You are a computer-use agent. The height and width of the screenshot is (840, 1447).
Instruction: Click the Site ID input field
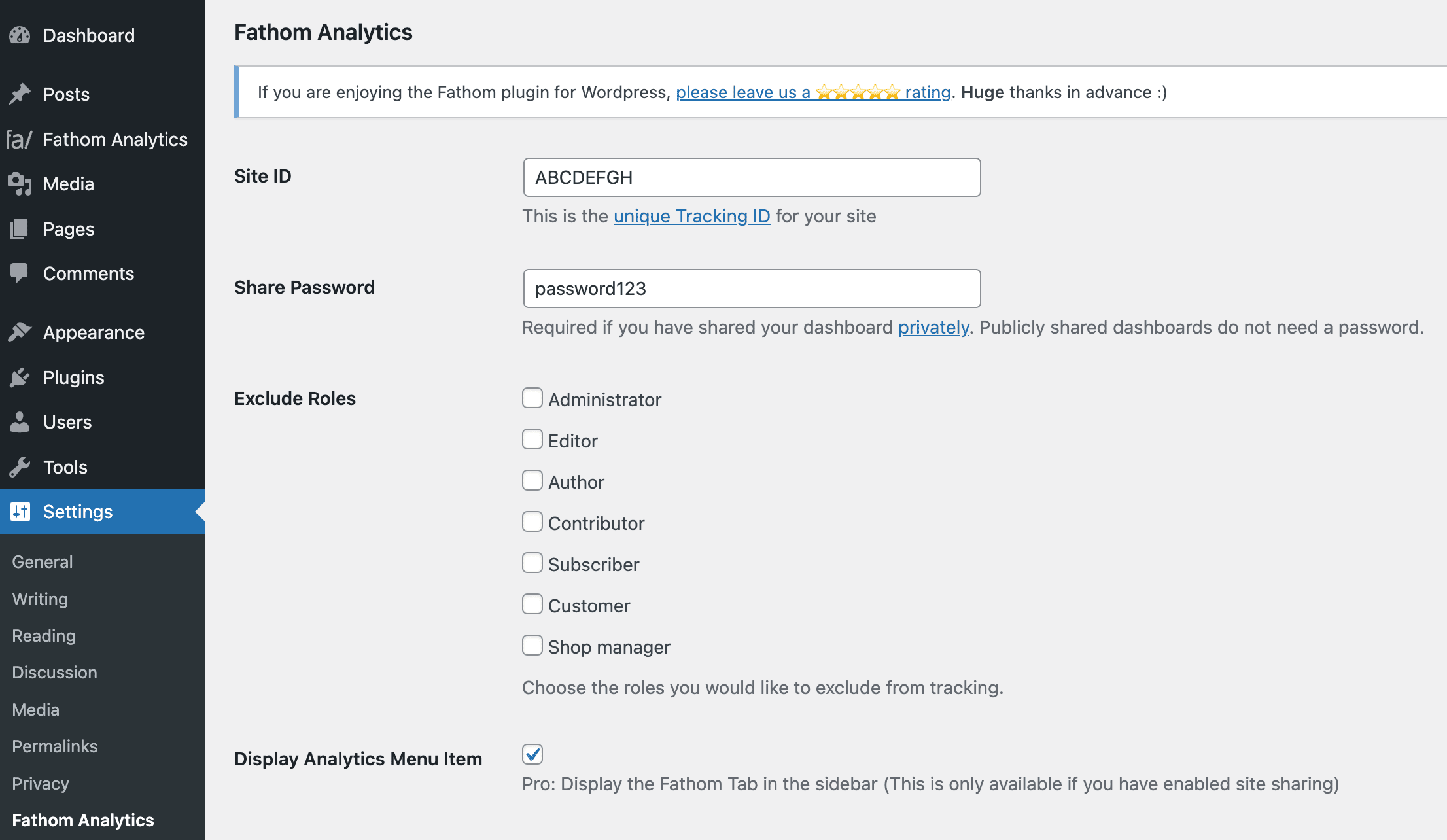click(750, 177)
